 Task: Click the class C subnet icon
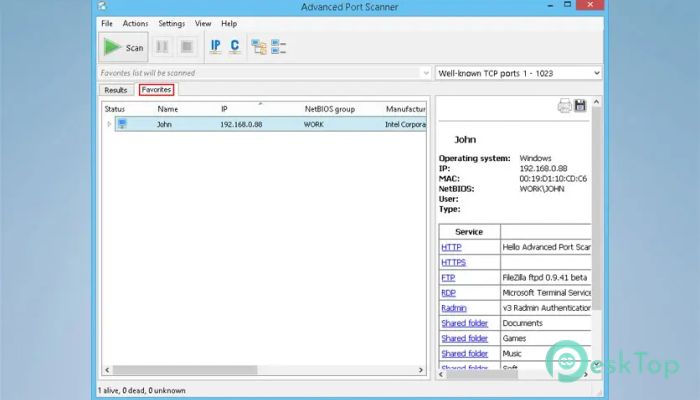[x=235, y=46]
